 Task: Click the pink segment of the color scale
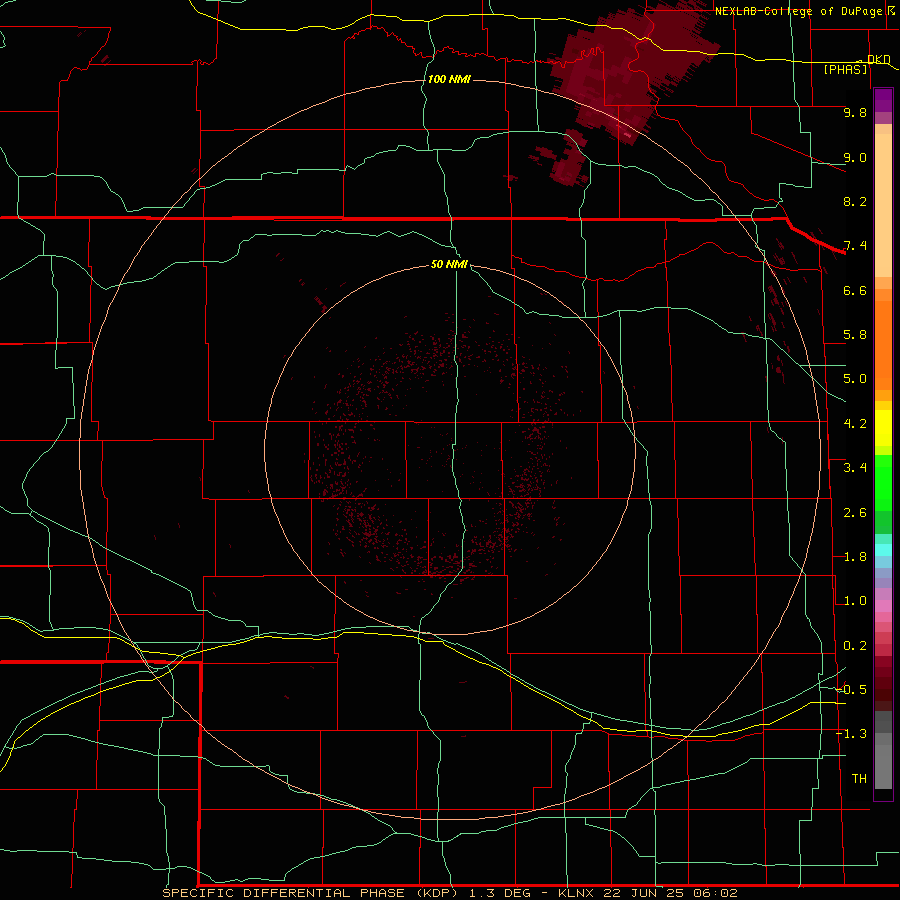[883, 606]
